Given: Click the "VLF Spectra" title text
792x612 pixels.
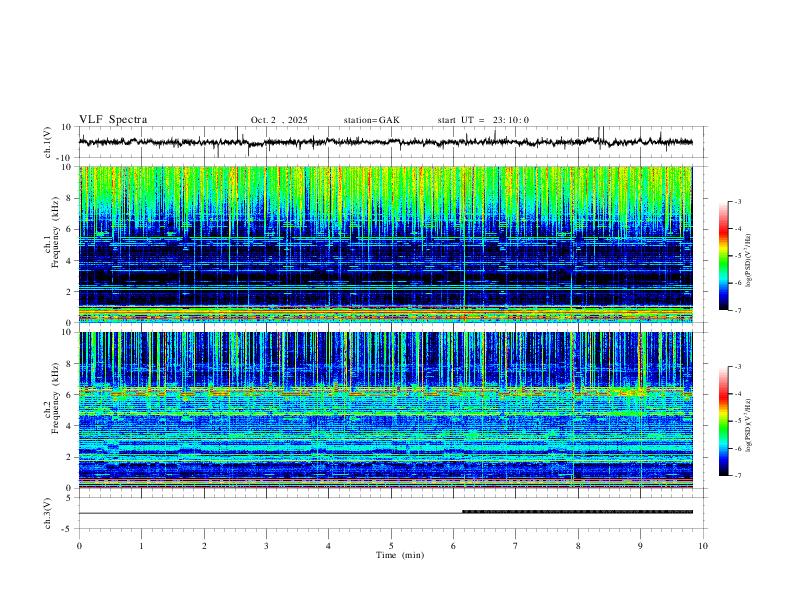Looking at the screenshot, I should click(x=113, y=120).
